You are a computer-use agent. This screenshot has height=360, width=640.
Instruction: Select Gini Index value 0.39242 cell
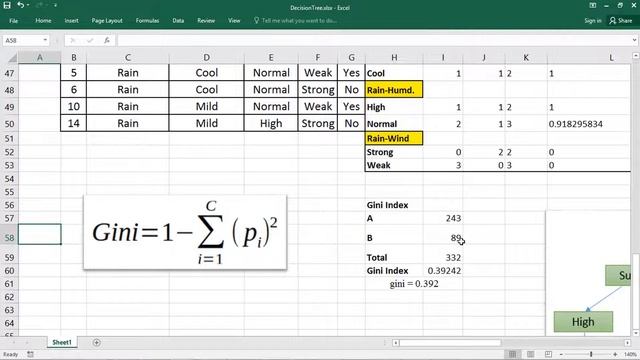443,271
